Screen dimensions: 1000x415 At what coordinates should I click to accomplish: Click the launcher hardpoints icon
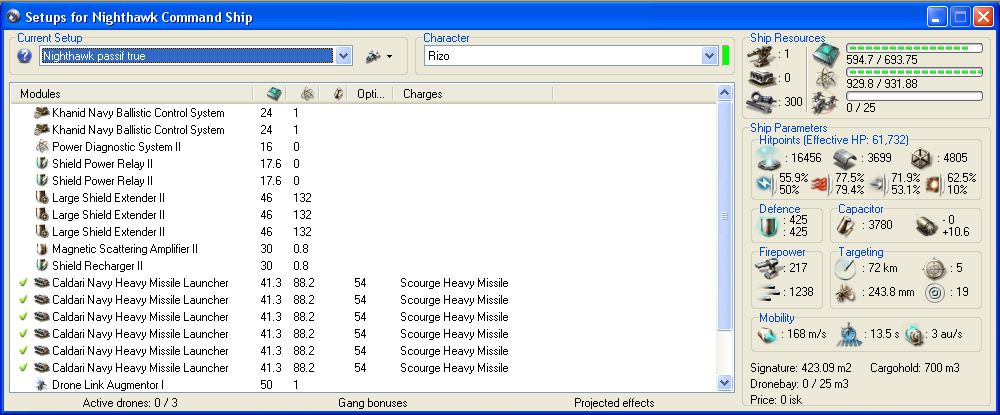pos(763,78)
